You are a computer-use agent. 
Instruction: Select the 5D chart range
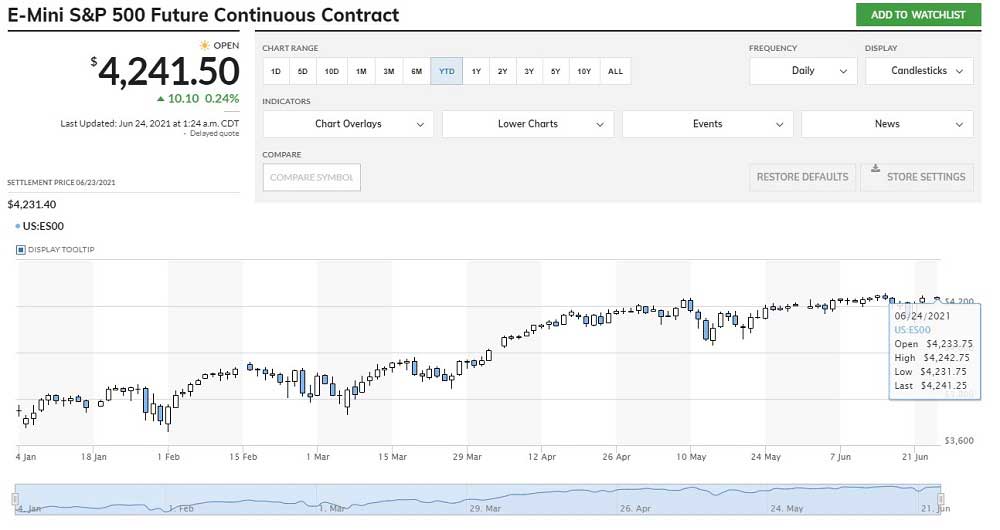(302, 71)
